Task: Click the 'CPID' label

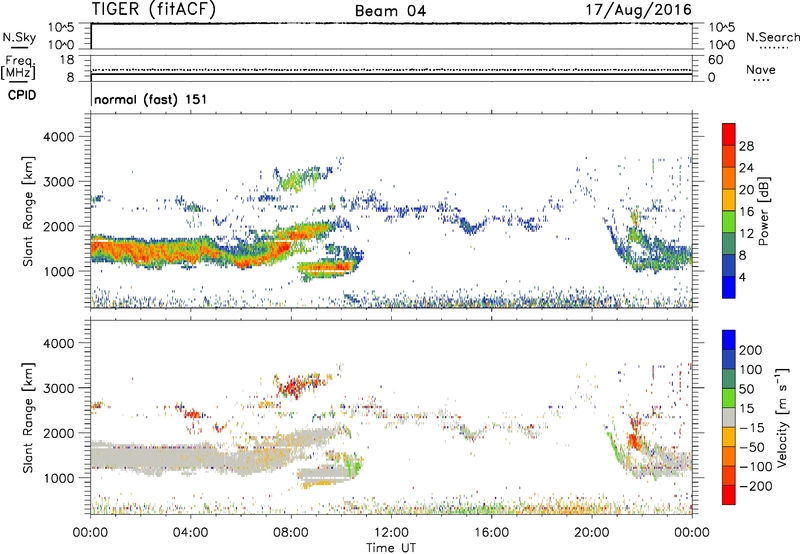Action: tap(22, 95)
